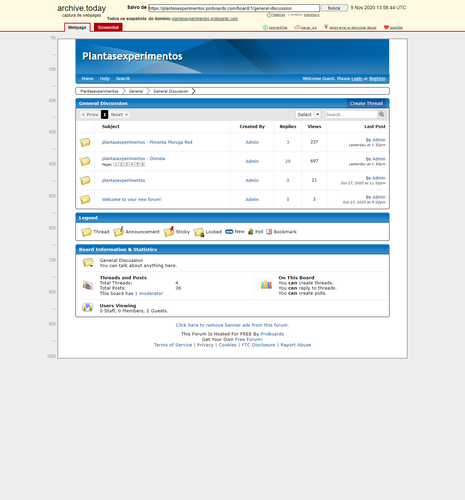Click the Next pagination button

pyautogui.click(x=119, y=114)
